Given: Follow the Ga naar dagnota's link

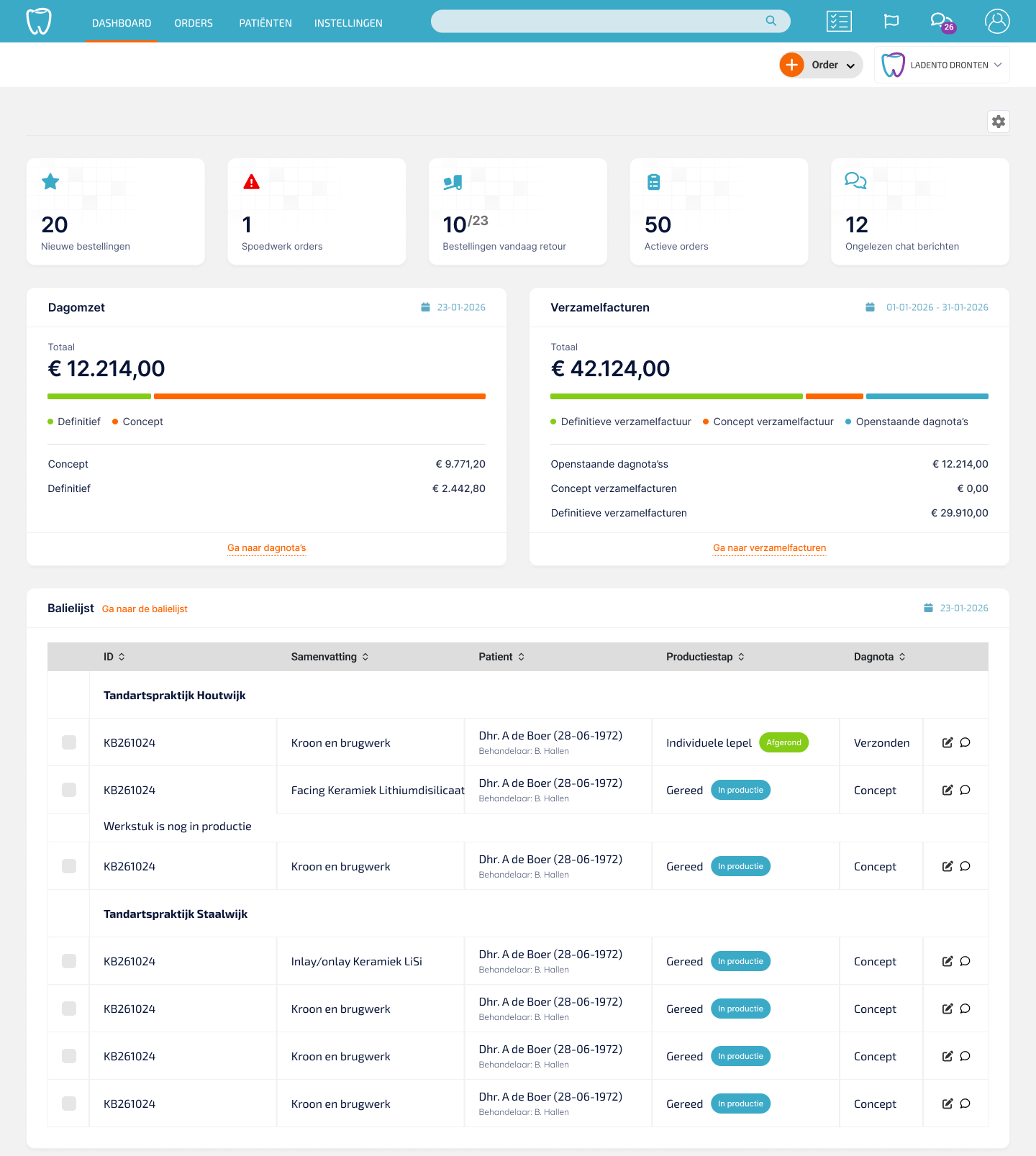Looking at the screenshot, I should pyautogui.click(x=266, y=548).
